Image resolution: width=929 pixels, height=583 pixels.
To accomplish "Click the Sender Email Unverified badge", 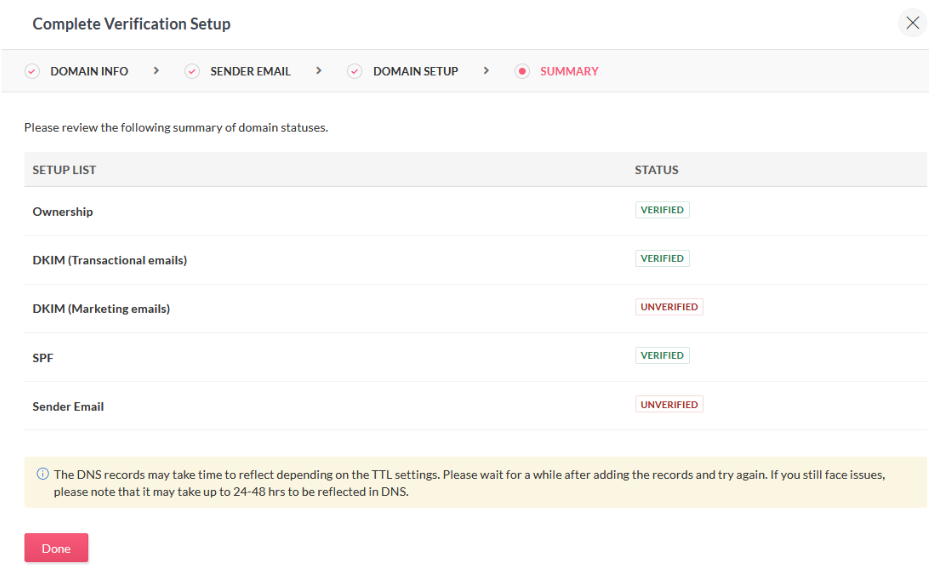I will (x=669, y=405).
